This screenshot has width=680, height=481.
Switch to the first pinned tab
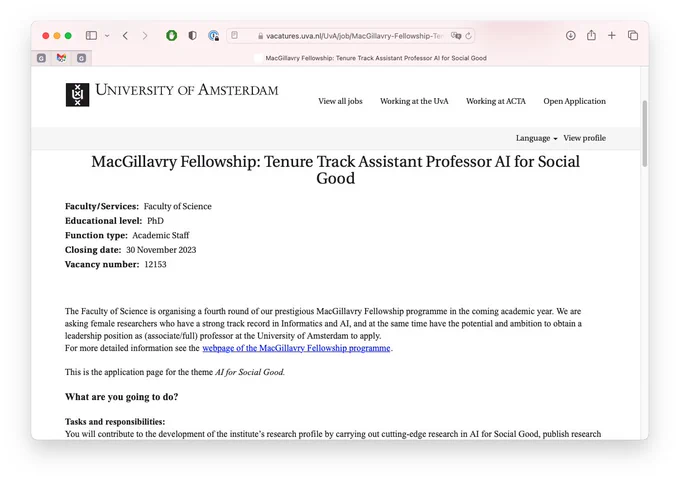pyautogui.click(x=41, y=58)
